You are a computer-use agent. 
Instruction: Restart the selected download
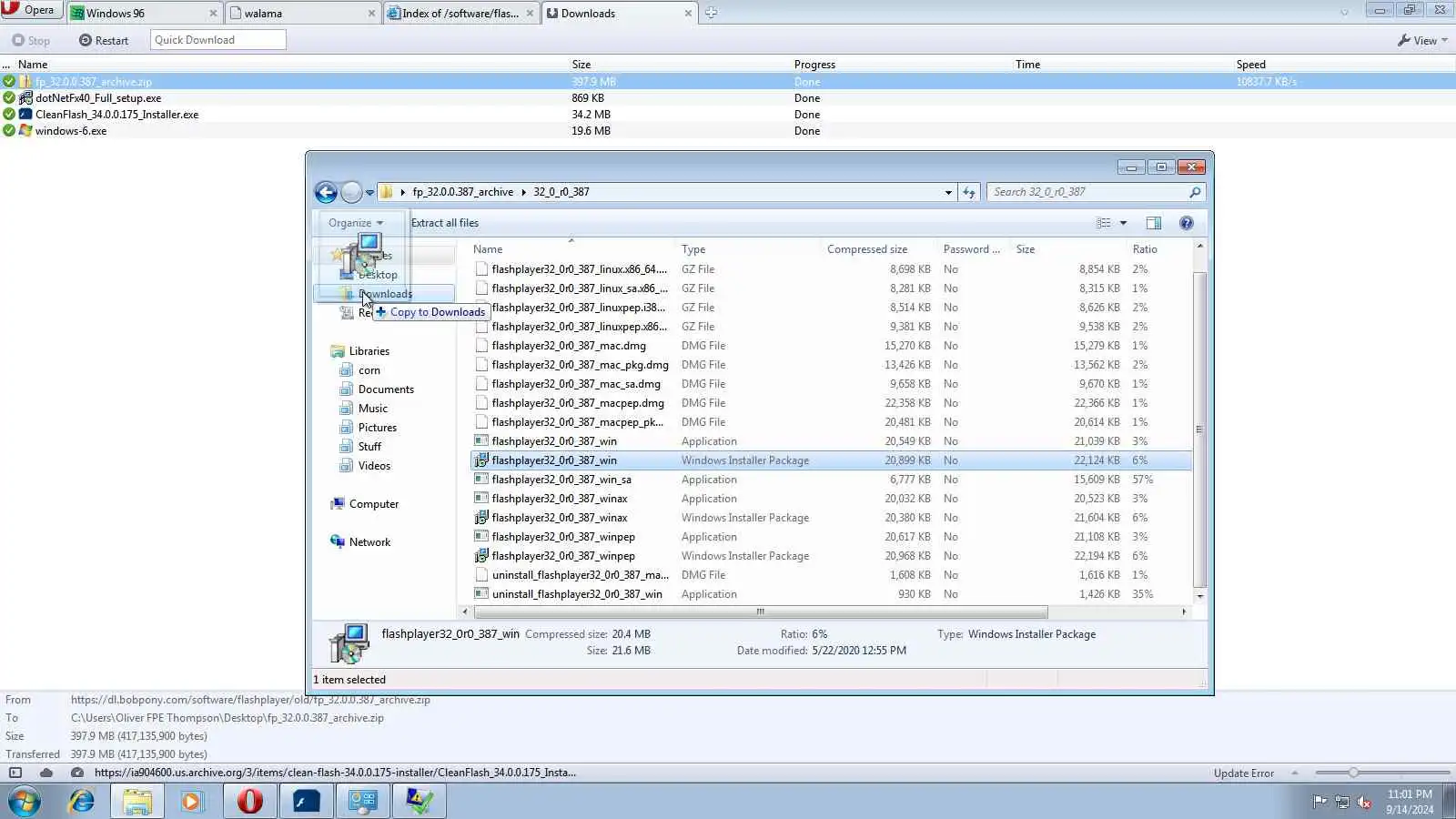pyautogui.click(x=104, y=40)
